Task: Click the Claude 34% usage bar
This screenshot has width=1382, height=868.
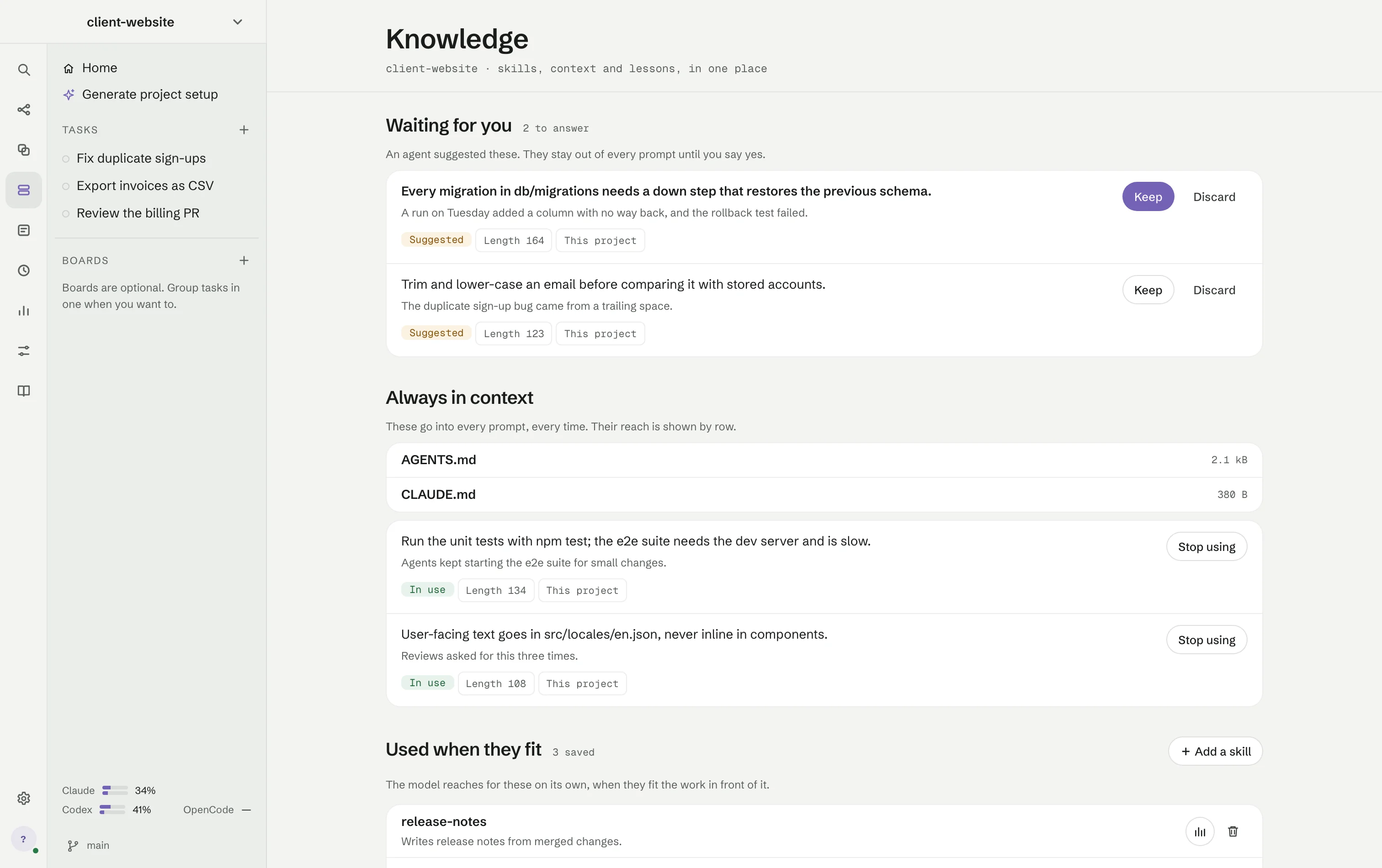Action: pyautogui.click(x=115, y=790)
